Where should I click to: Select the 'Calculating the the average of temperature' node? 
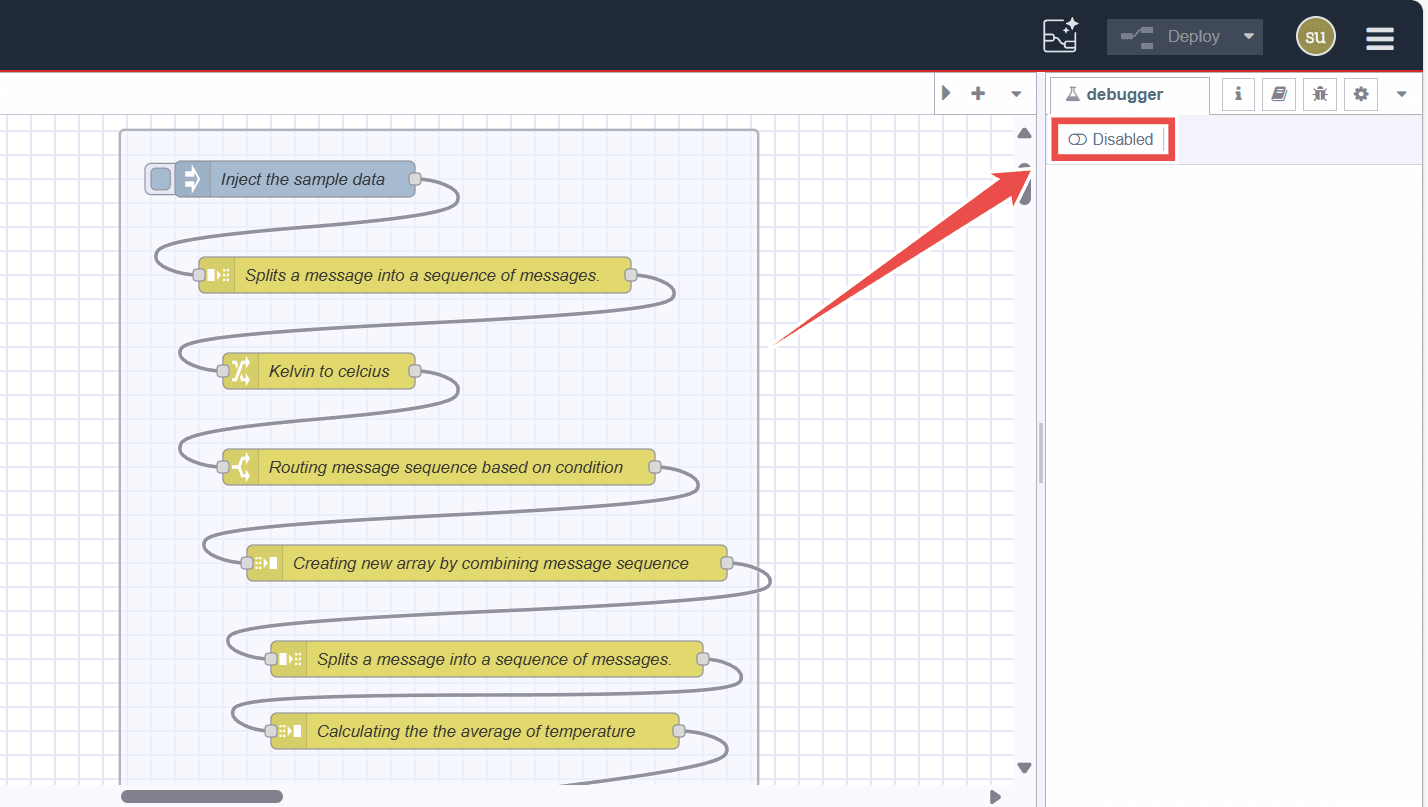[x=474, y=731]
